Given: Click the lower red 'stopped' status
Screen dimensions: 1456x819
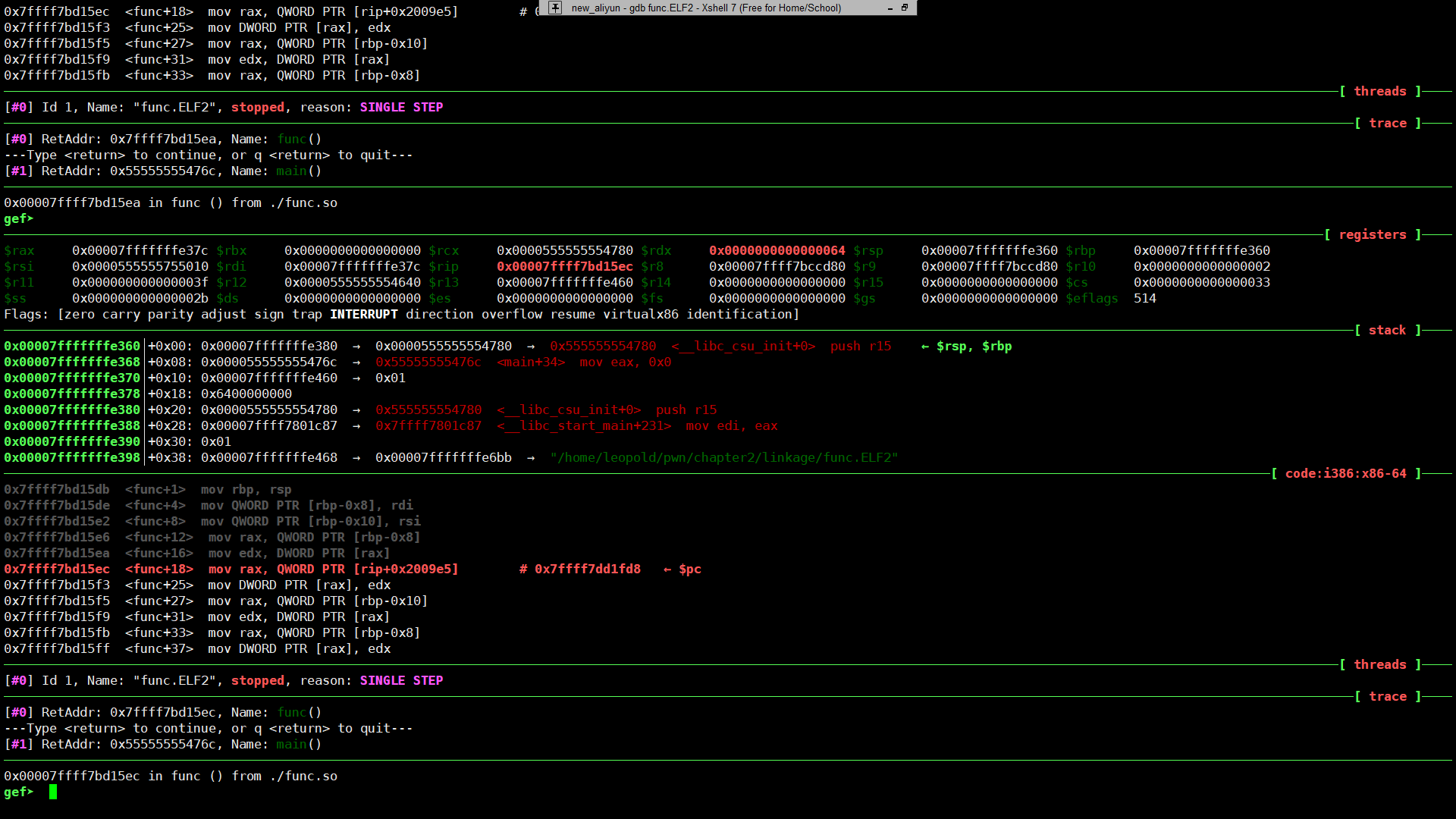Looking at the screenshot, I should pos(258,680).
